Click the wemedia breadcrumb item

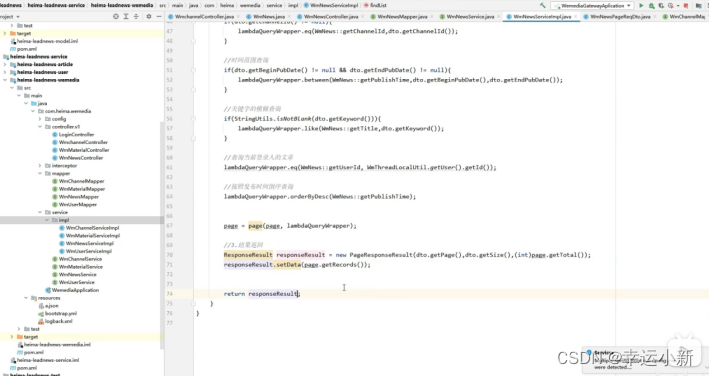click(x=250, y=5)
